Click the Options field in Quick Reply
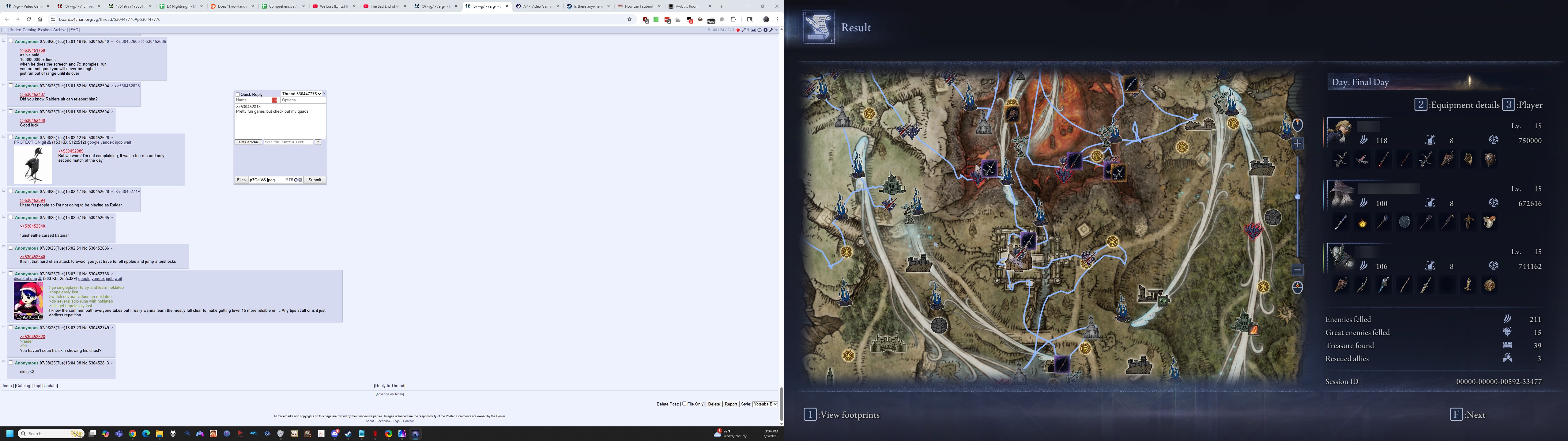The height and width of the screenshot is (441, 1568). coord(303,100)
